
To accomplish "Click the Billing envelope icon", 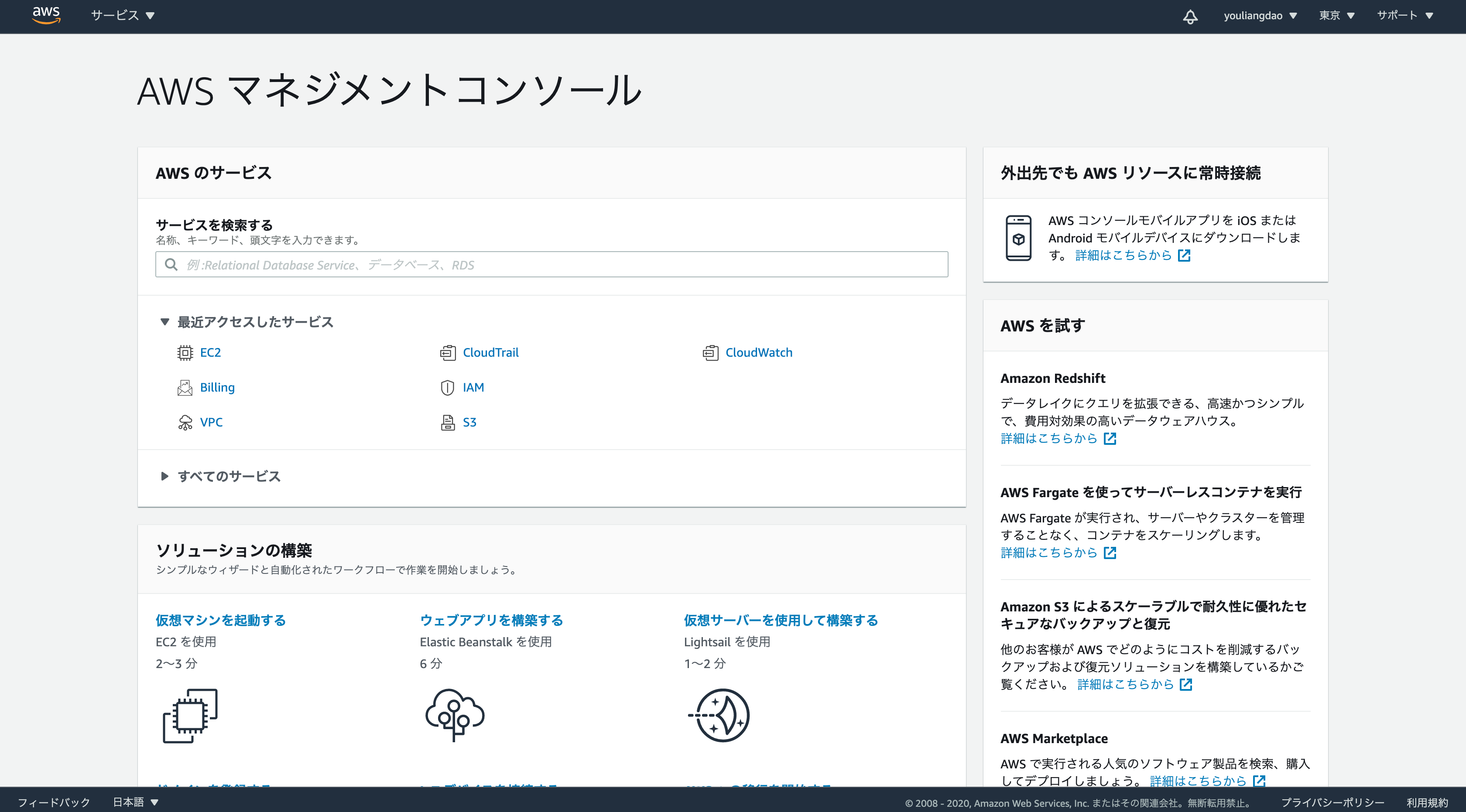I will point(185,388).
